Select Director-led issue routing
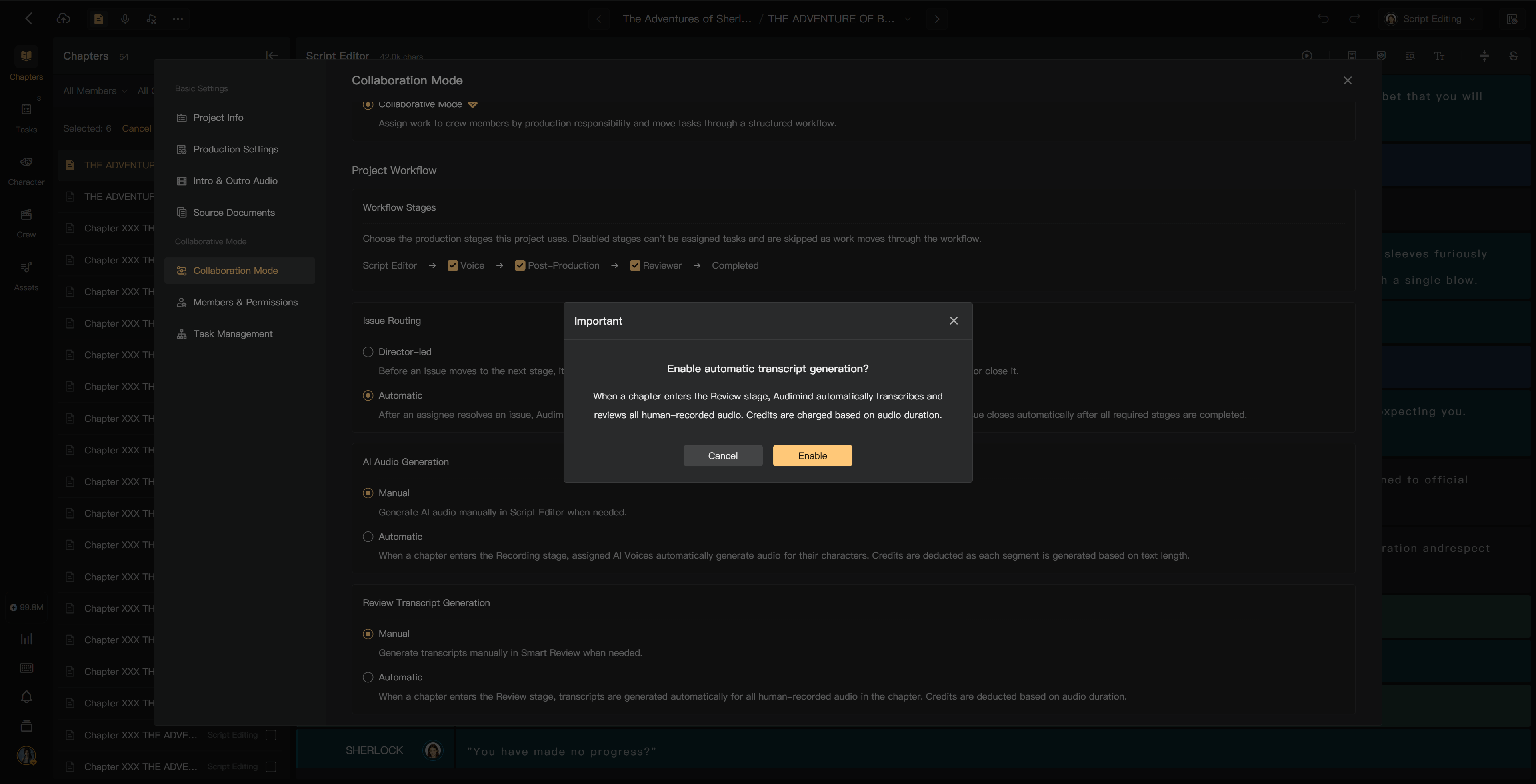 368,352
